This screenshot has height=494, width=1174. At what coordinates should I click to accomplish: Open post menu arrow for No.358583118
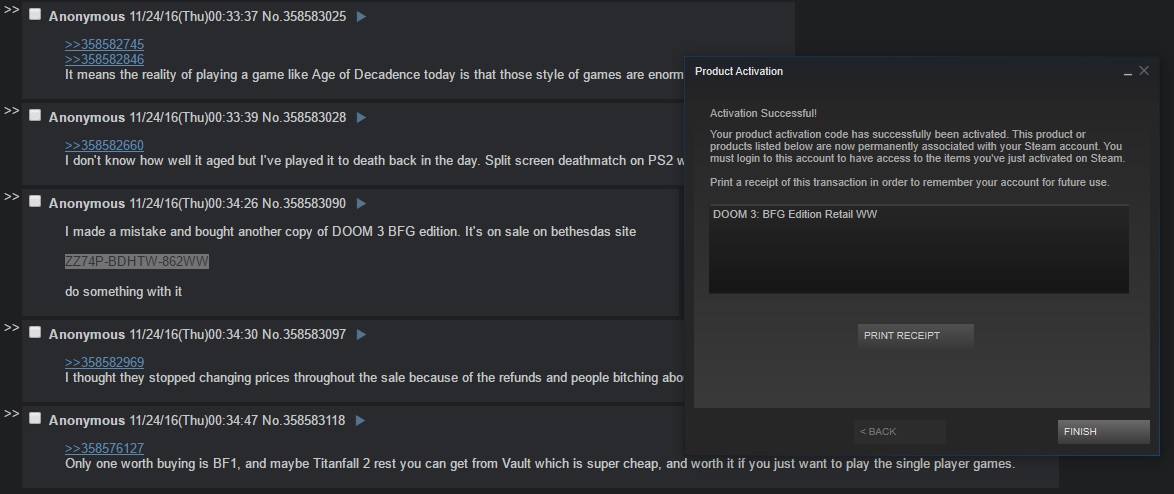[361, 421]
